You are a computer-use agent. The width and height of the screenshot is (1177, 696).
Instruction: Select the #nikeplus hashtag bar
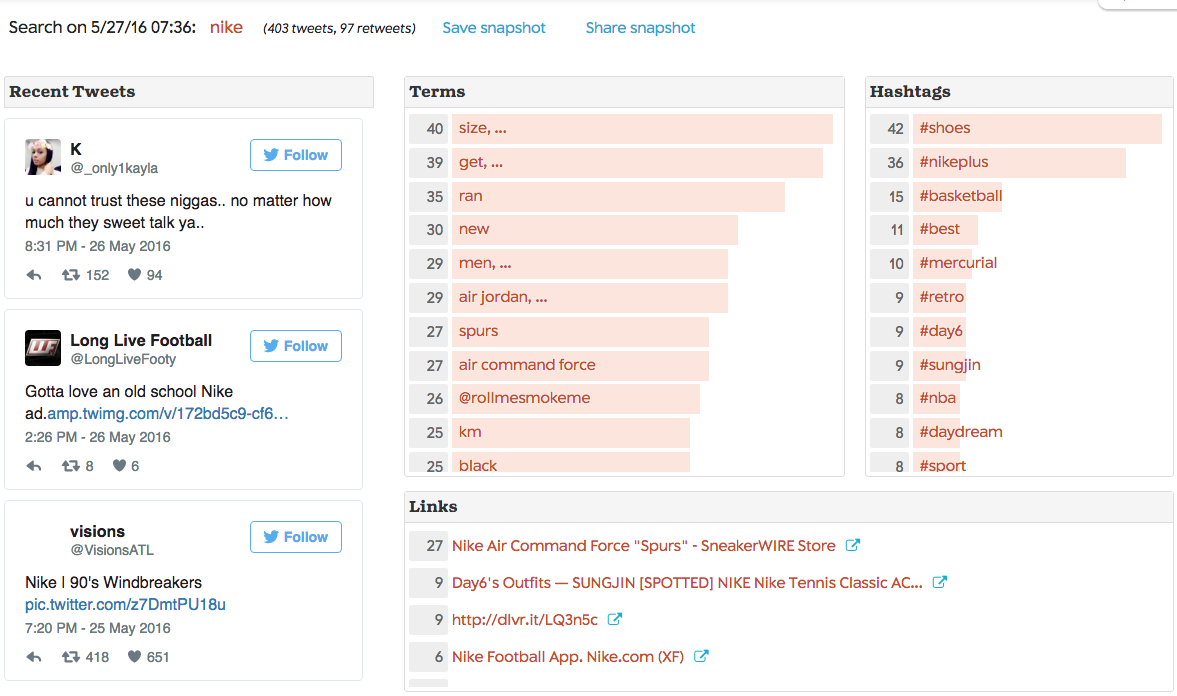click(x=1019, y=162)
